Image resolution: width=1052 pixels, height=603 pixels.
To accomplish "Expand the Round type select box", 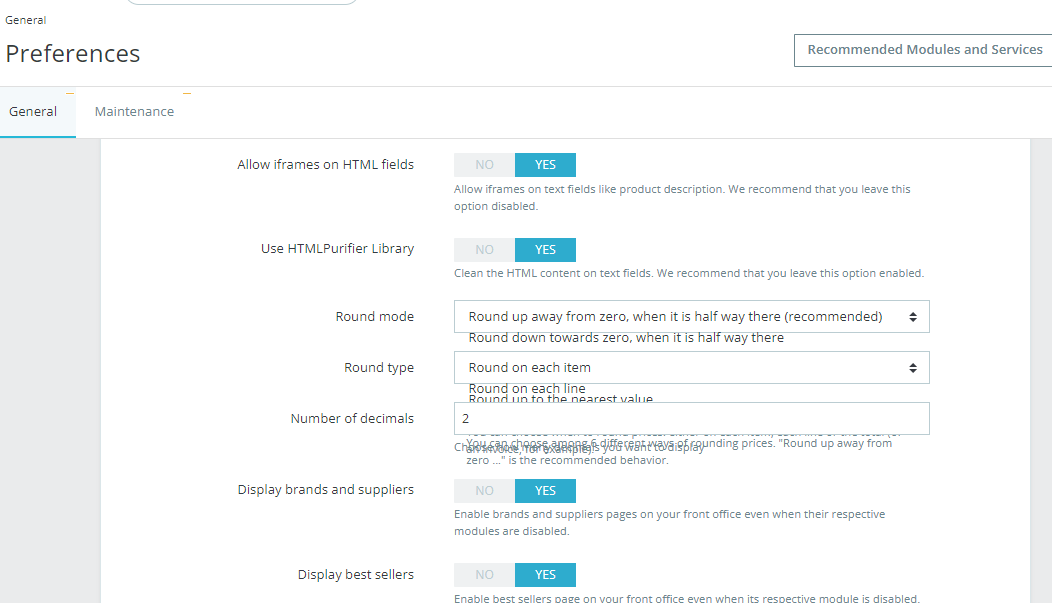I will pos(690,368).
